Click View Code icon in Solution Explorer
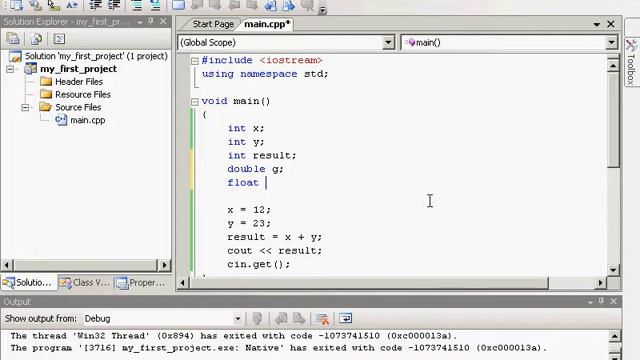The width and height of the screenshot is (640, 360). click(59, 39)
